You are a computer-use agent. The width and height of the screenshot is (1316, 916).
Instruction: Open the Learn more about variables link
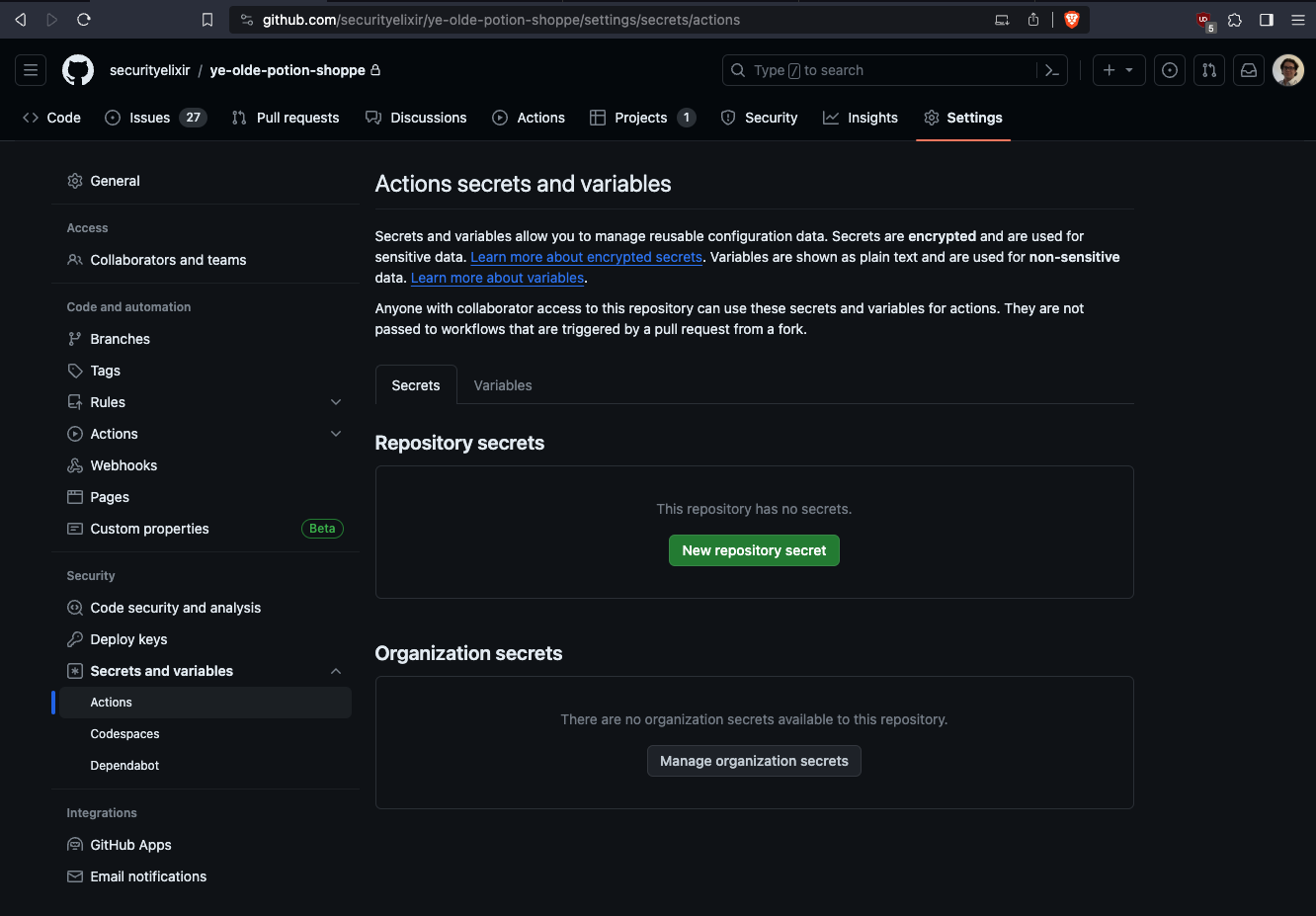pyautogui.click(x=497, y=278)
